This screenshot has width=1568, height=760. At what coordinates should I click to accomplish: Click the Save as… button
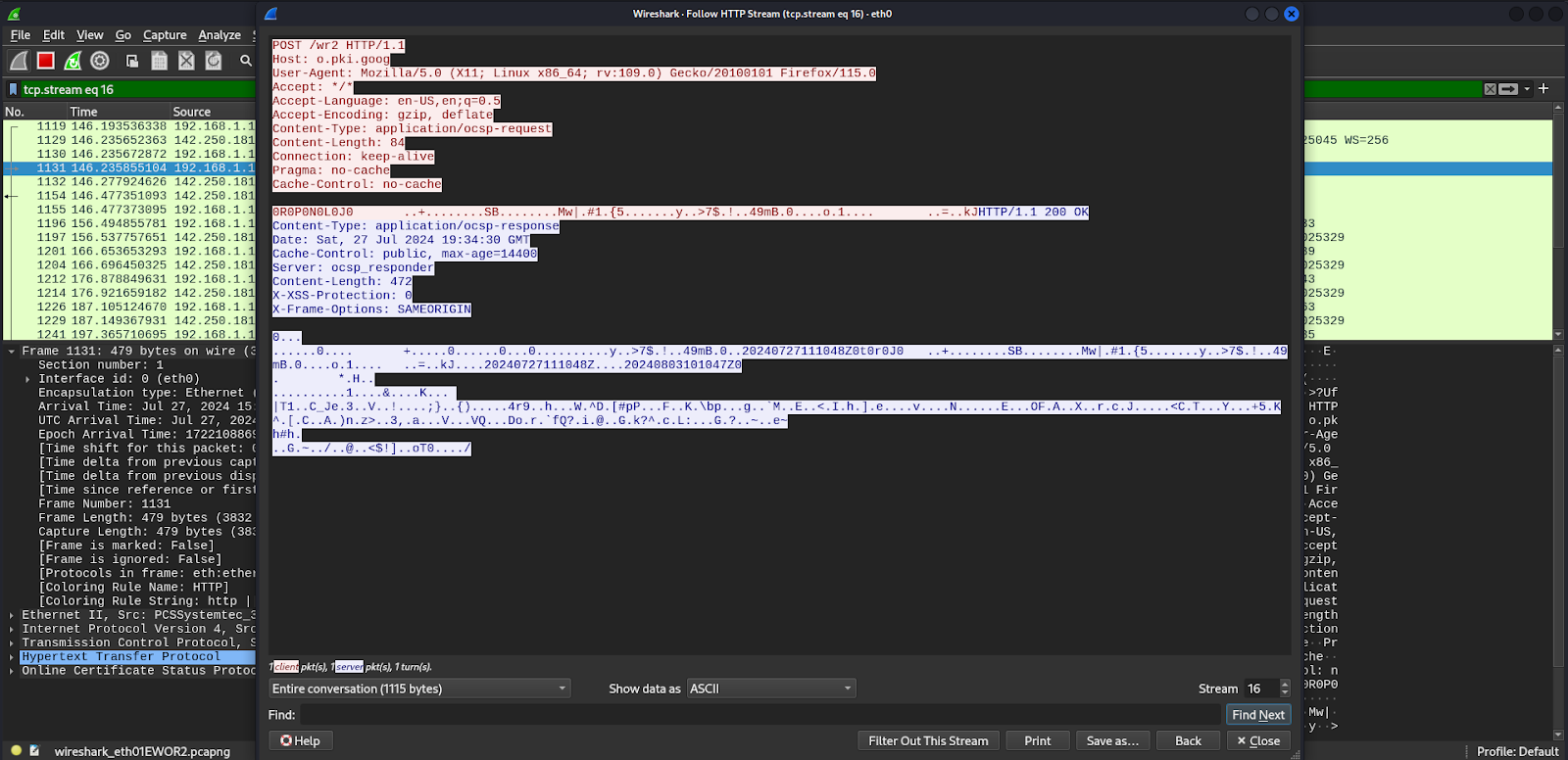tap(1113, 741)
